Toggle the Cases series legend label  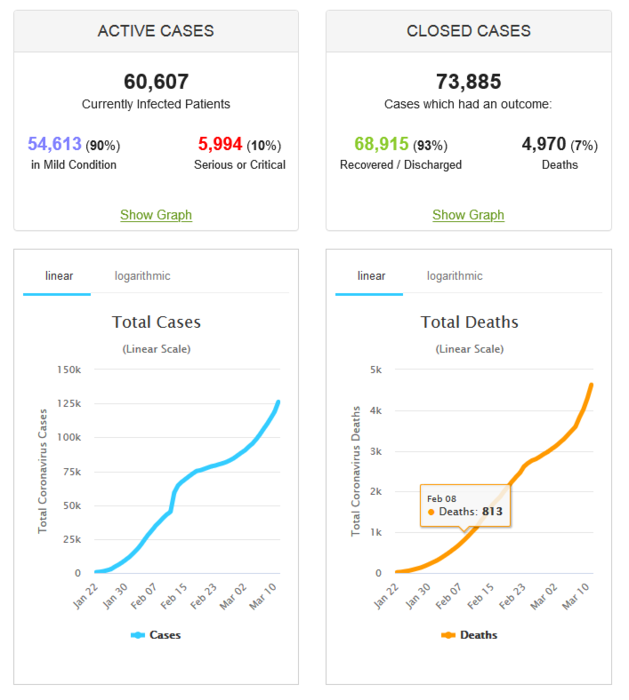pyautogui.click(x=165, y=635)
